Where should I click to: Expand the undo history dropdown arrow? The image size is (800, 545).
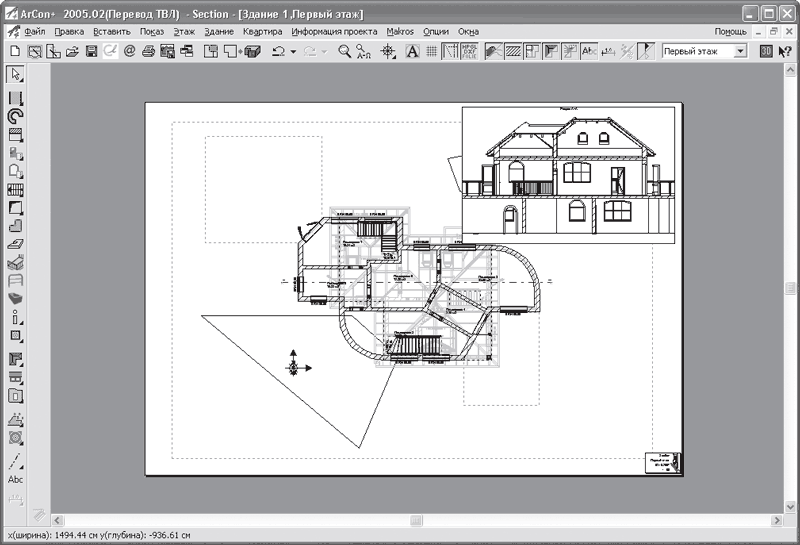pyautogui.click(x=293, y=52)
